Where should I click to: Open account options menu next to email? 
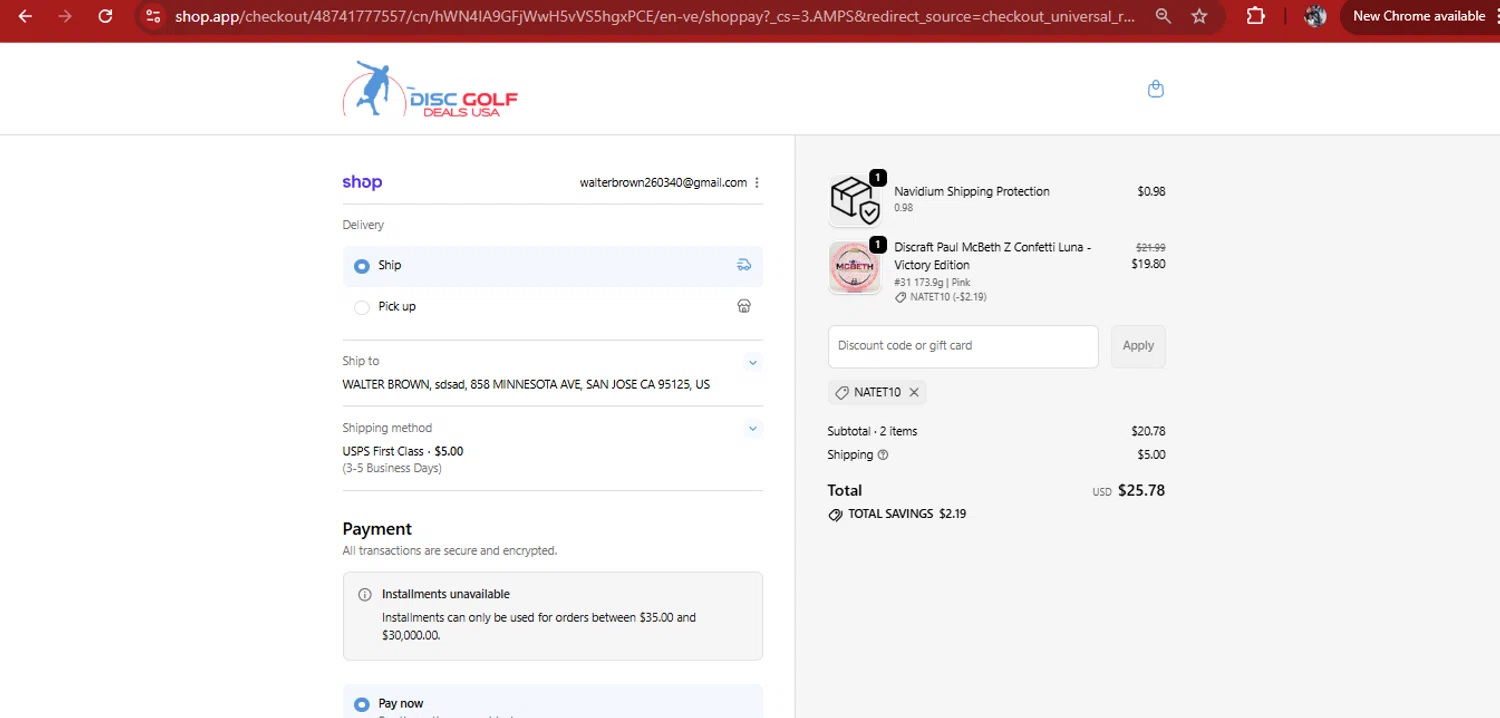point(757,182)
